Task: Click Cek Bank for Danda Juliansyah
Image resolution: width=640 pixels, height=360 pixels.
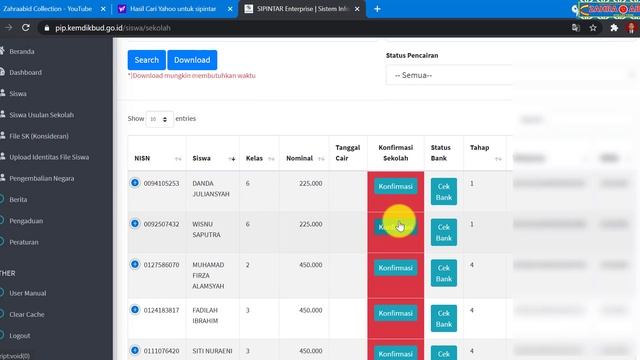Action: [x=444, y=191]
